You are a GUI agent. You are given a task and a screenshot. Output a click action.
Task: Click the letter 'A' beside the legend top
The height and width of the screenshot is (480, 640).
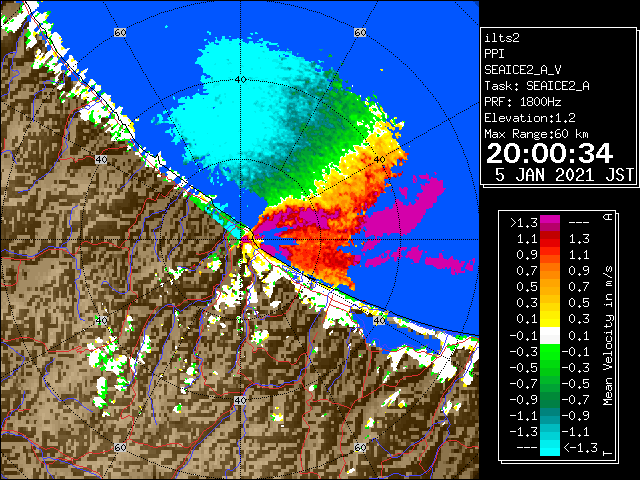point(608,217)
